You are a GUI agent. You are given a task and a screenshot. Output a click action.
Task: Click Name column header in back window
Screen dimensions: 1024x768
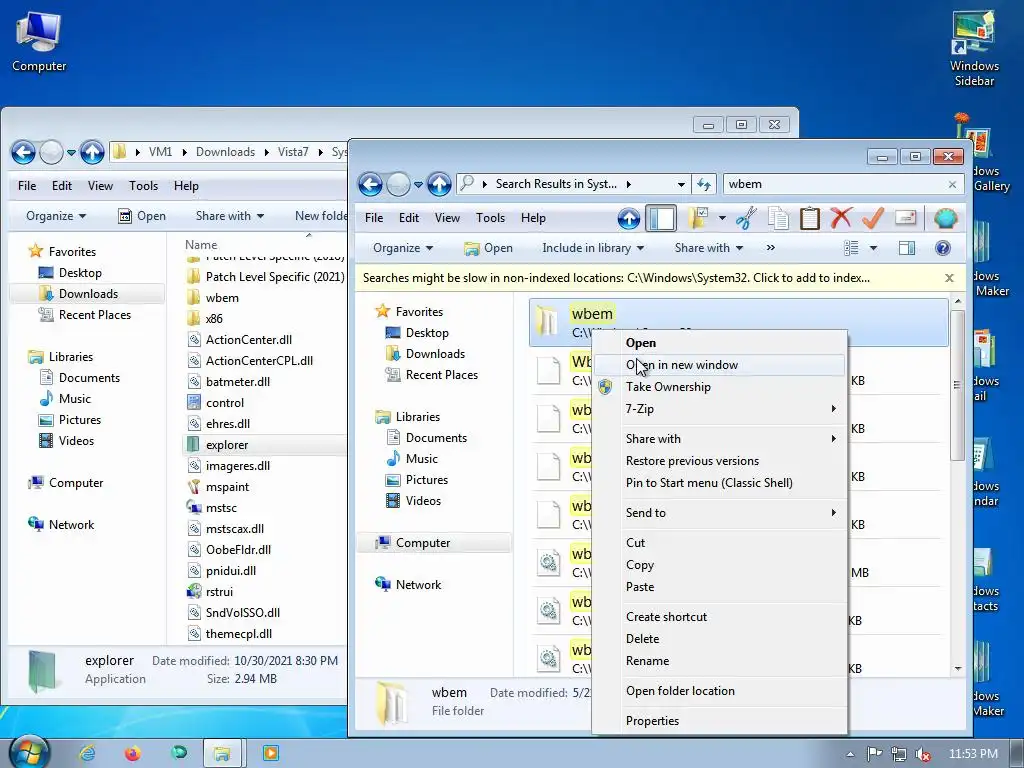click(x=200, y=245)
